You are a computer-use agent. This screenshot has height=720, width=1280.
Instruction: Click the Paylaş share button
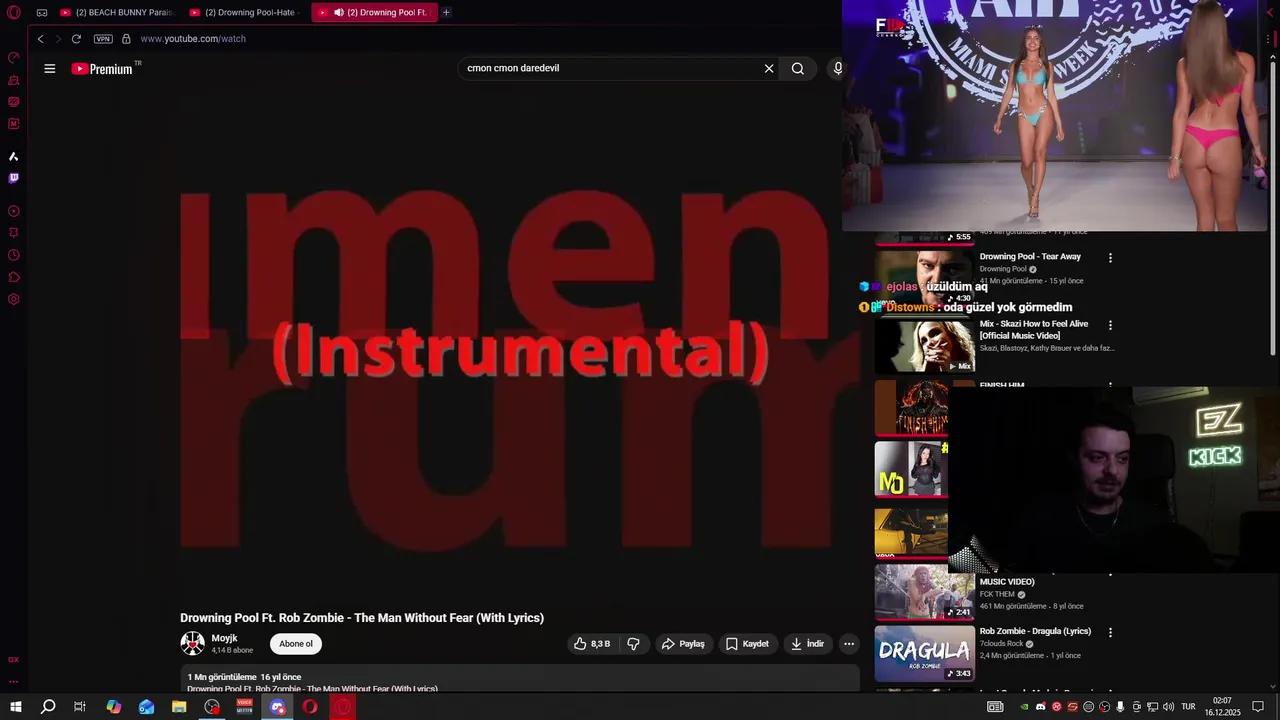(683, 644)
